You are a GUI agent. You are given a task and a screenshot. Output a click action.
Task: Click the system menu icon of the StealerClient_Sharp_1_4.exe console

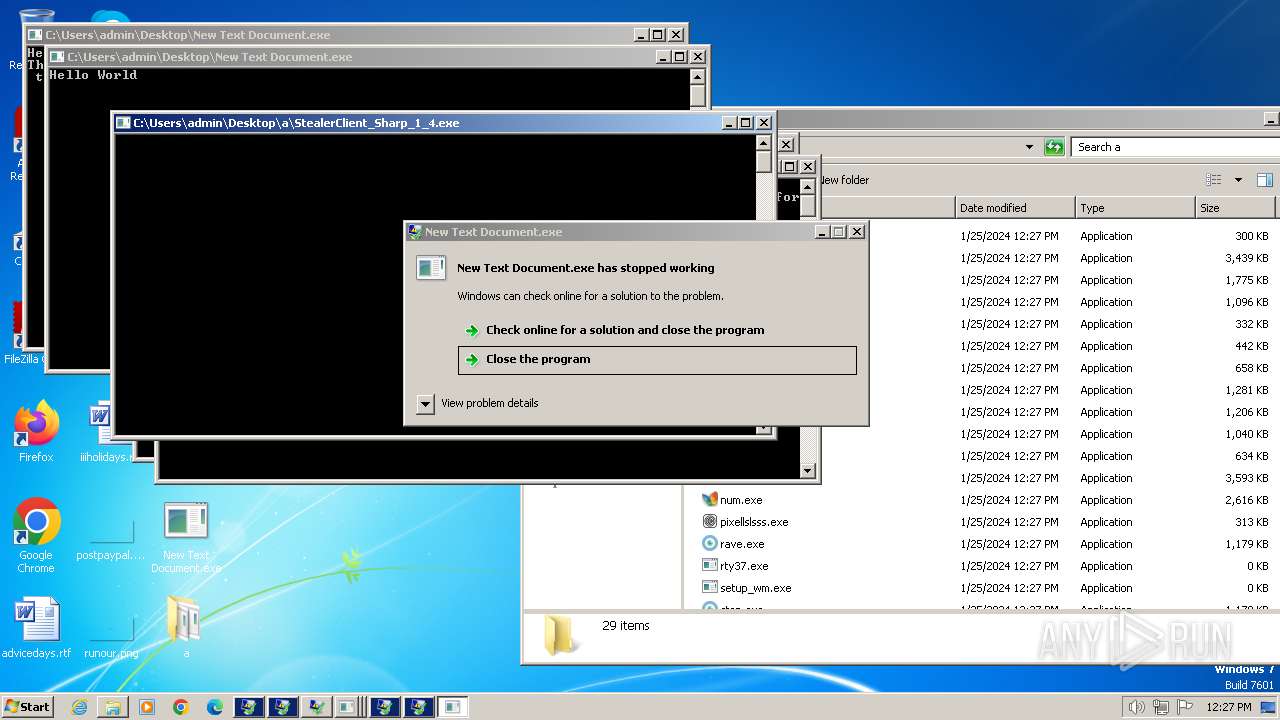[123, 123]
